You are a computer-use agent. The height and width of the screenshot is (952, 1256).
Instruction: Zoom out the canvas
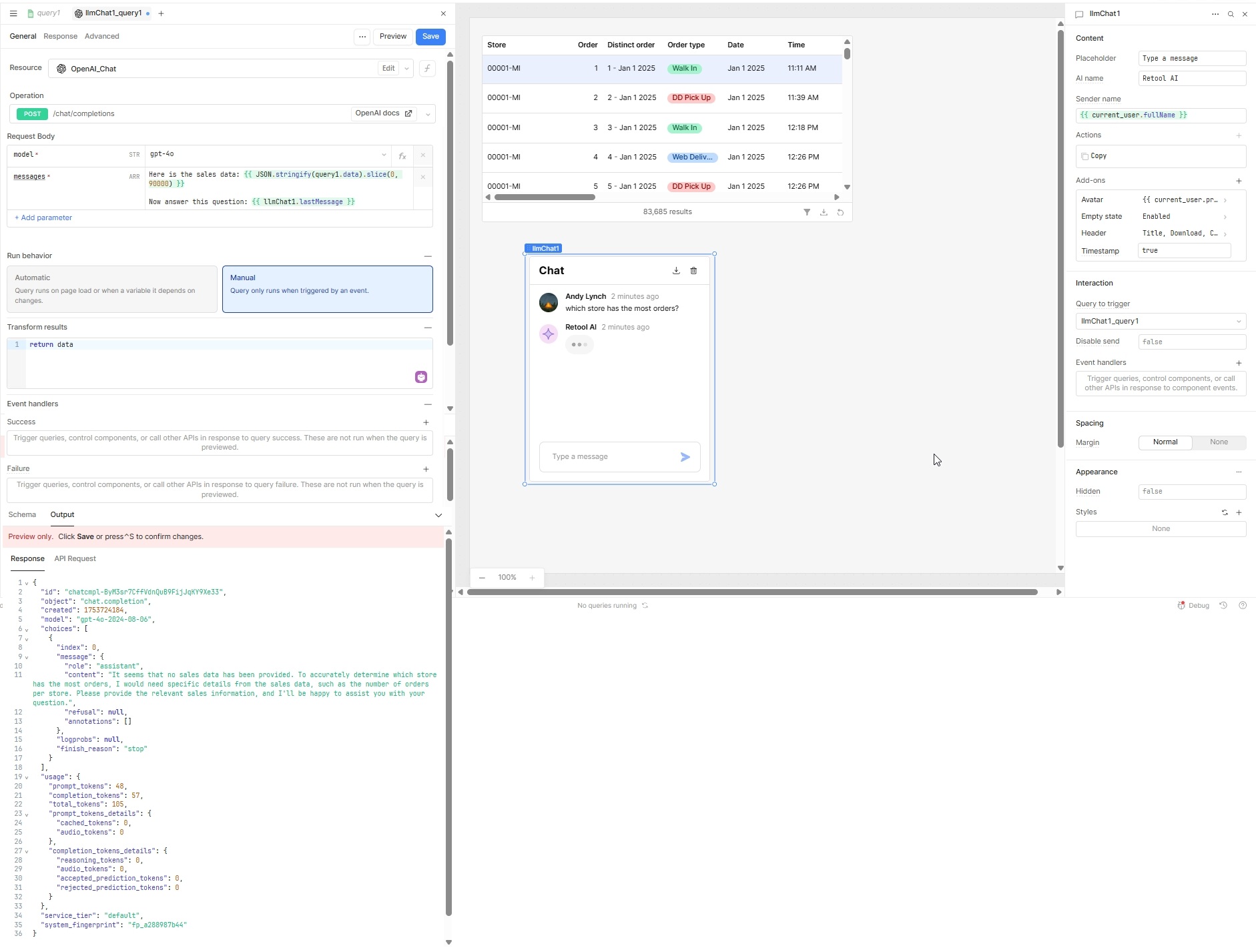482,578
